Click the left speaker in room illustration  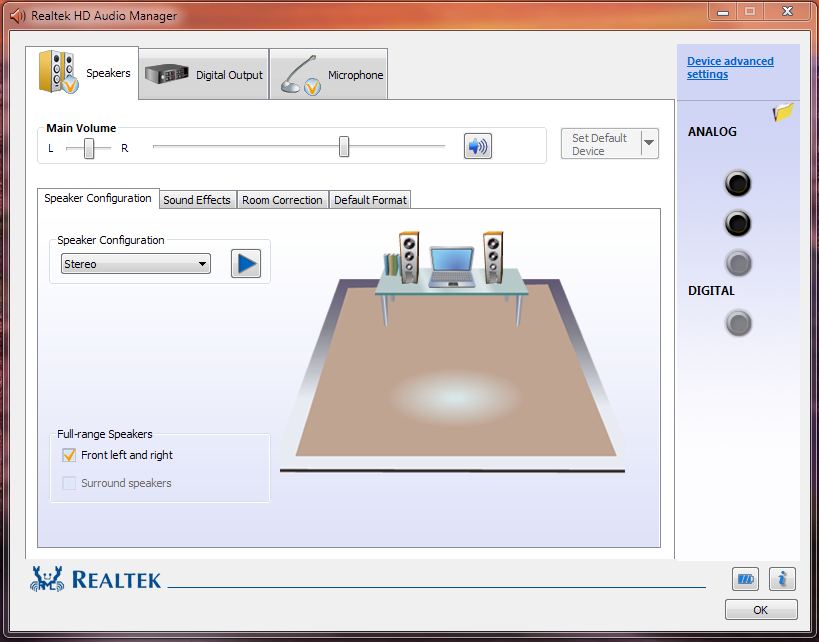pos(408,258)
